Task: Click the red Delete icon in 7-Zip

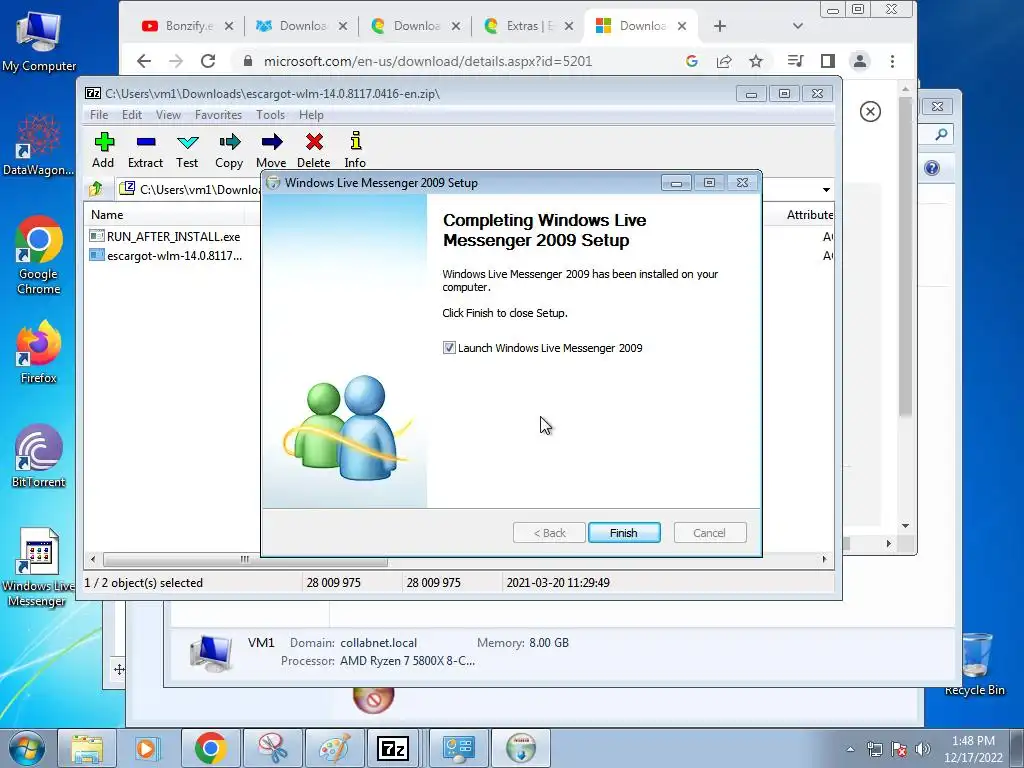Action: pyautogui.click(x=313, y=150)
